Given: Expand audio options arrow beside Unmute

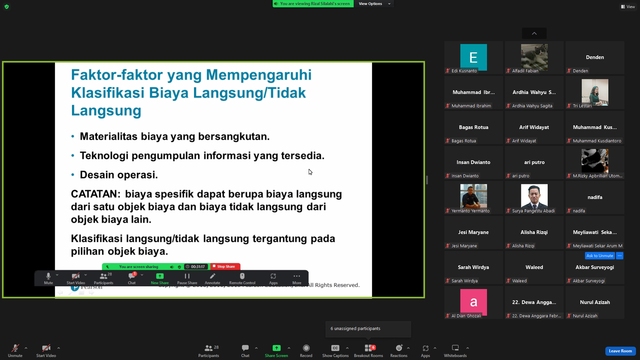Looking at the screenshot, I should coord(26,348).
